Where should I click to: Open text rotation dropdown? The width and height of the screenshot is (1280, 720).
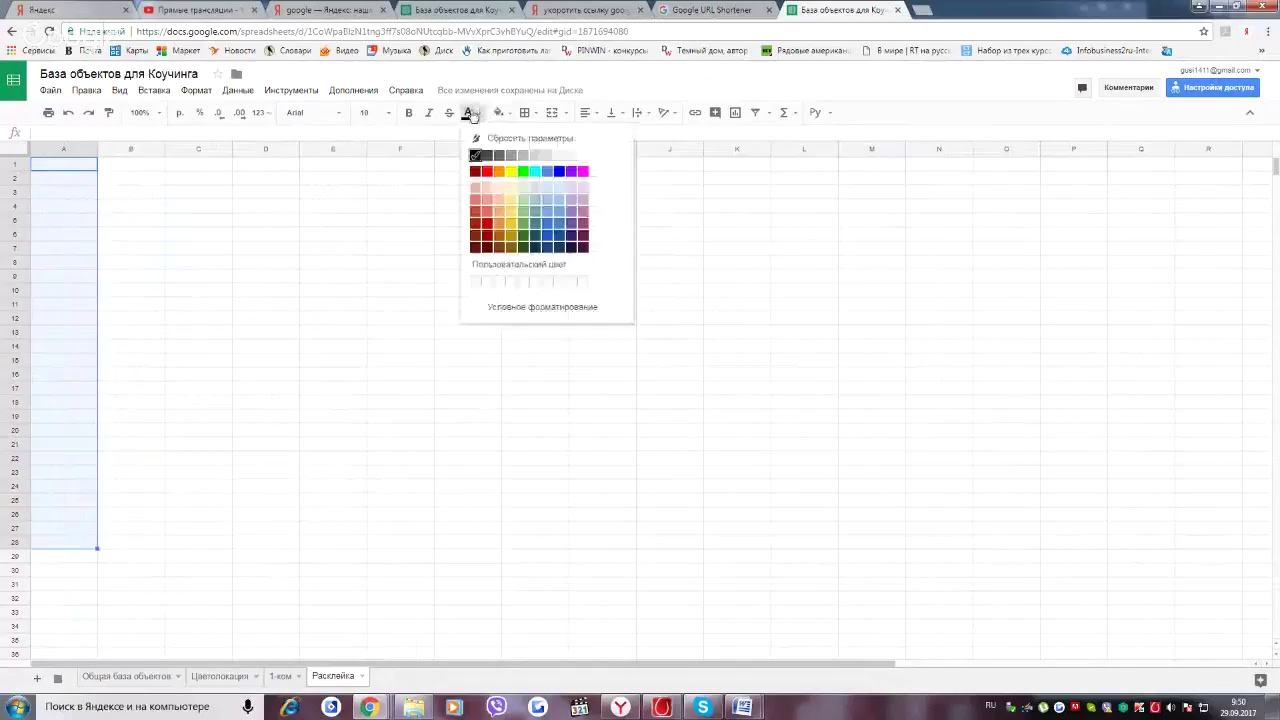click(667, 113)
